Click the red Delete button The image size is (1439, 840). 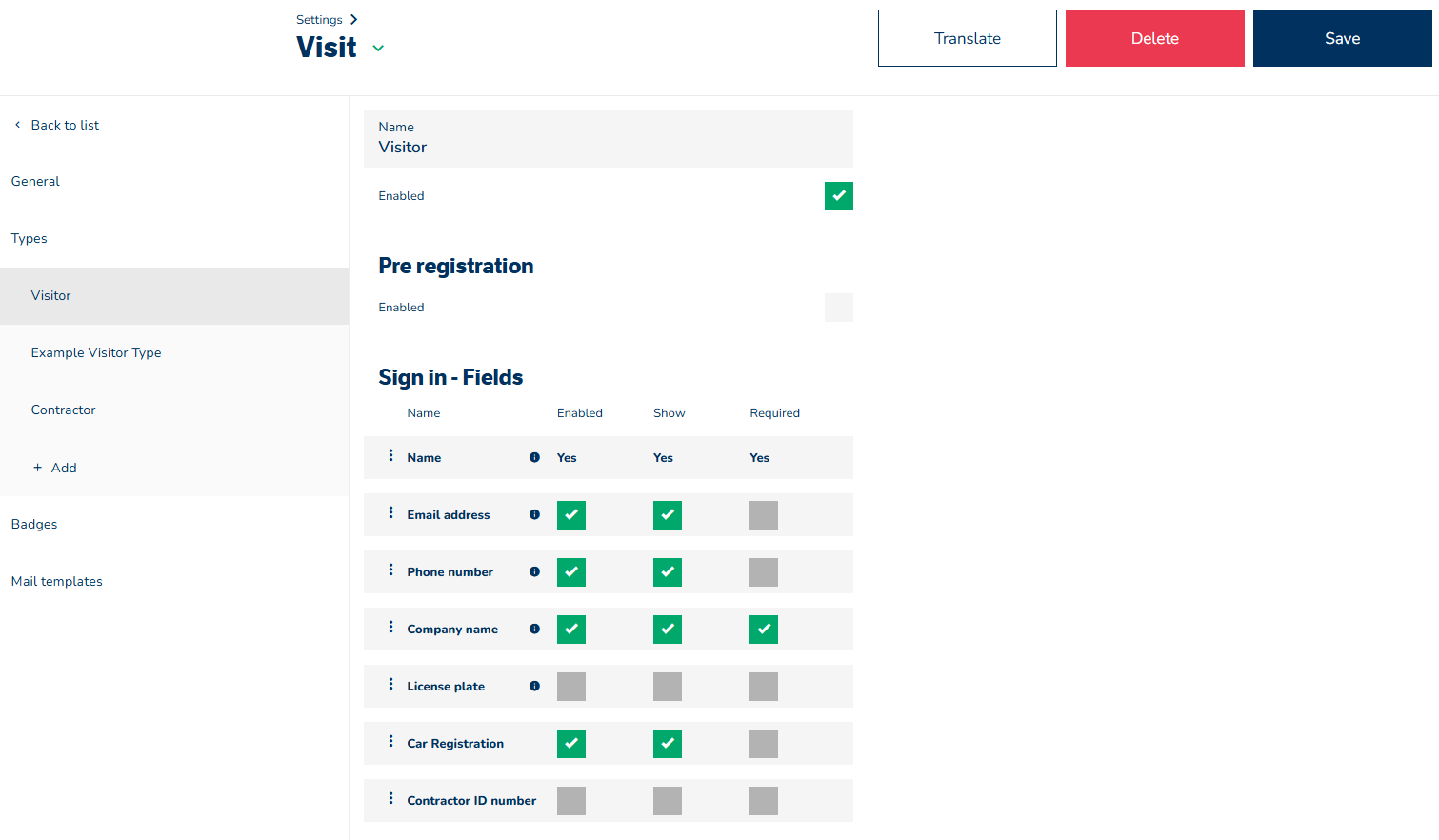point(1154,38)
